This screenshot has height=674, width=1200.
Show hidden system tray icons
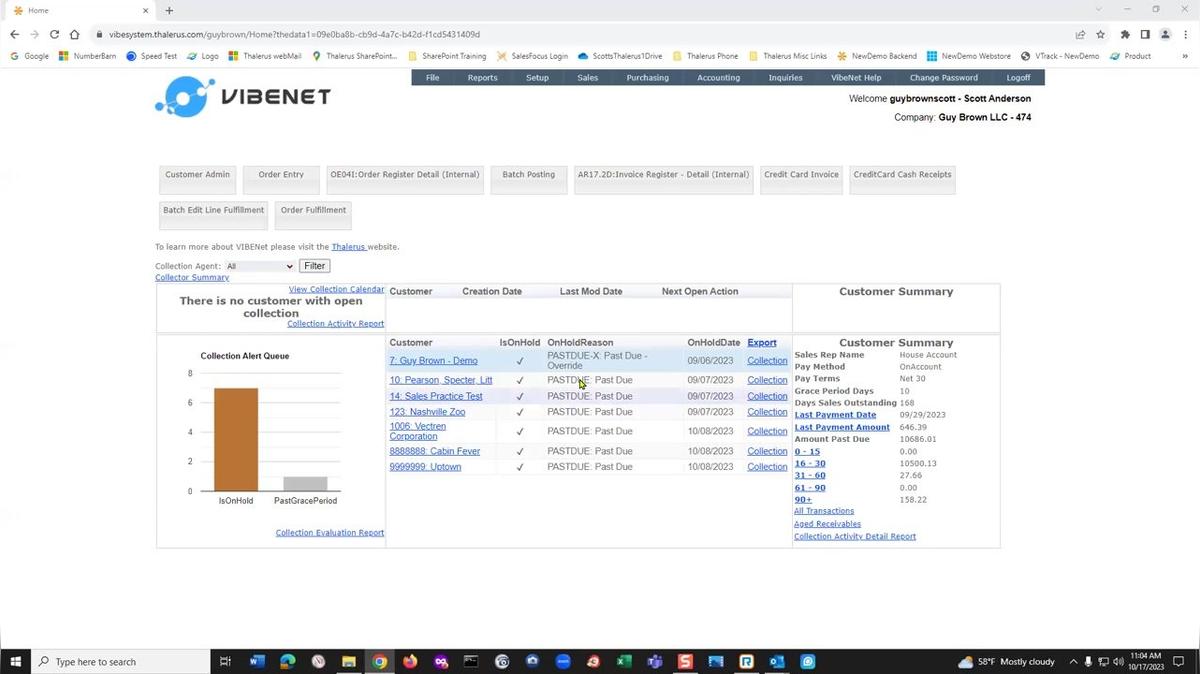pos(1074,662)
